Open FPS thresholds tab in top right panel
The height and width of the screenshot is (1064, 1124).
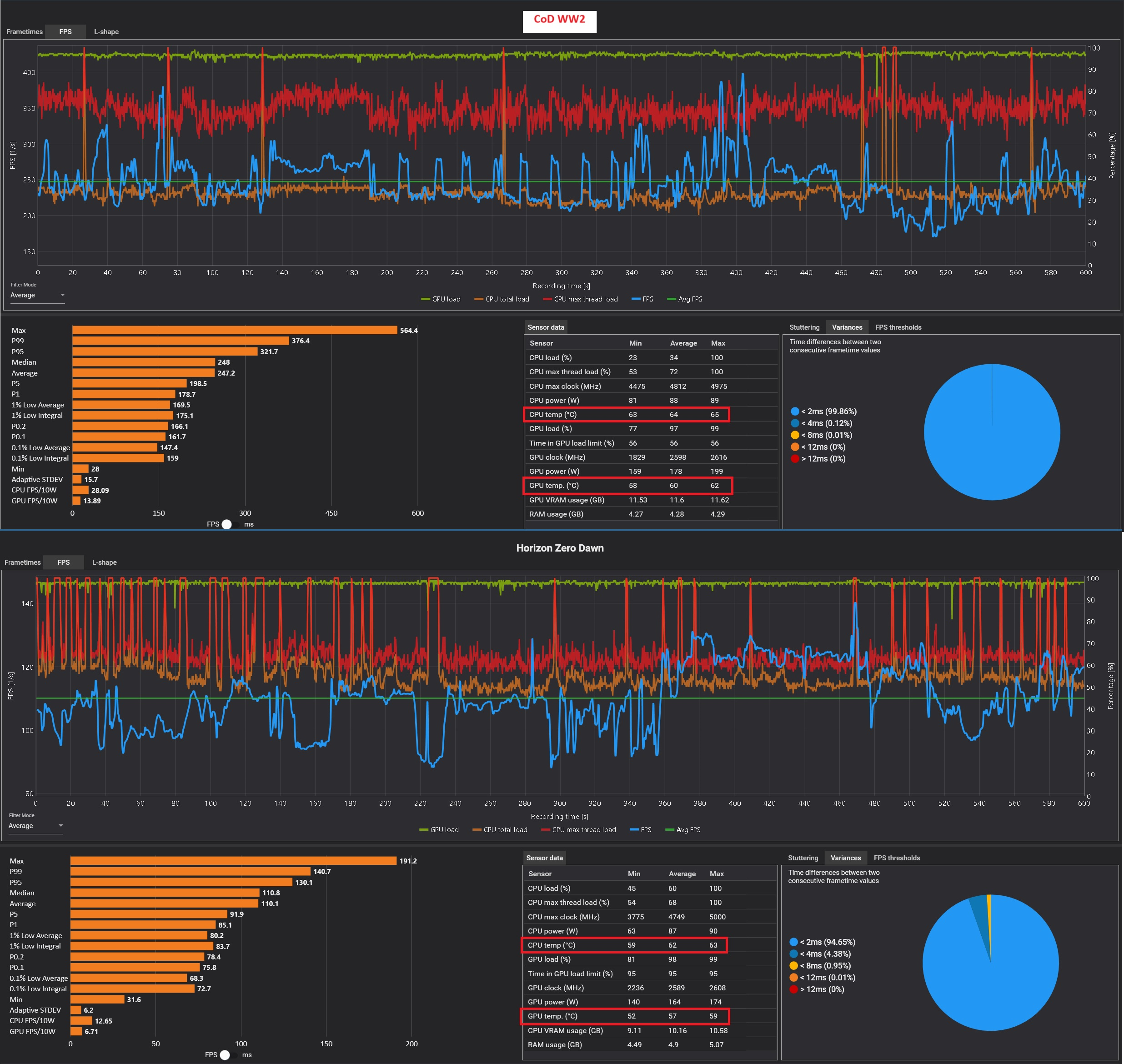coord(898,327)
